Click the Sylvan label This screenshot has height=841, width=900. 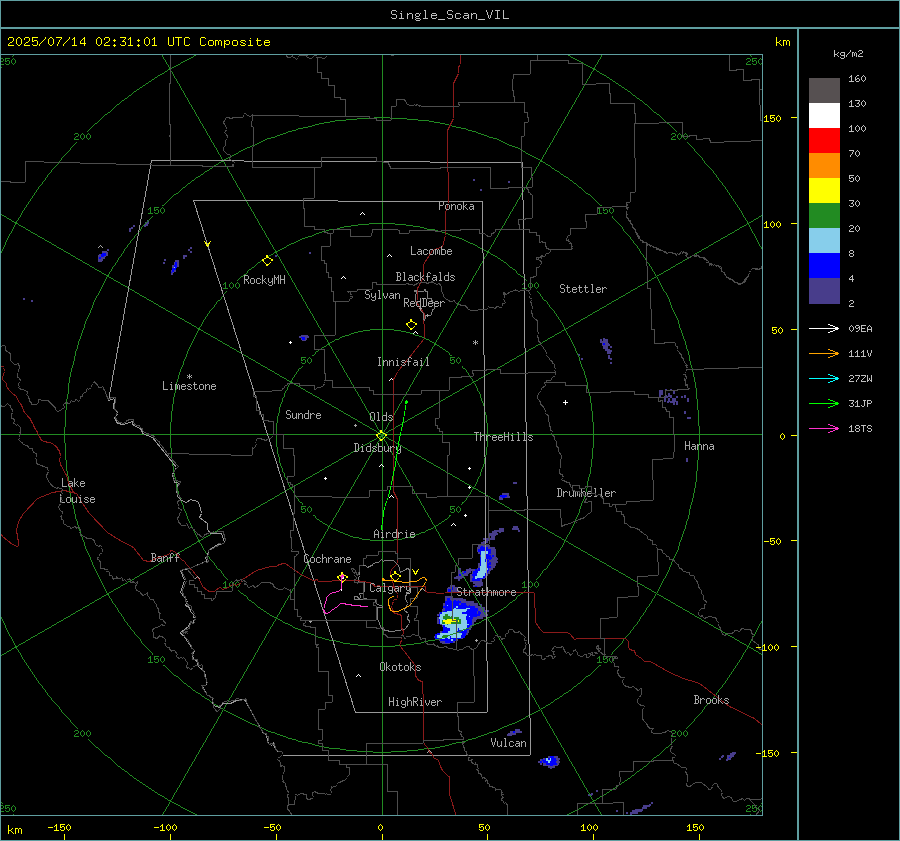pos(382,295)
